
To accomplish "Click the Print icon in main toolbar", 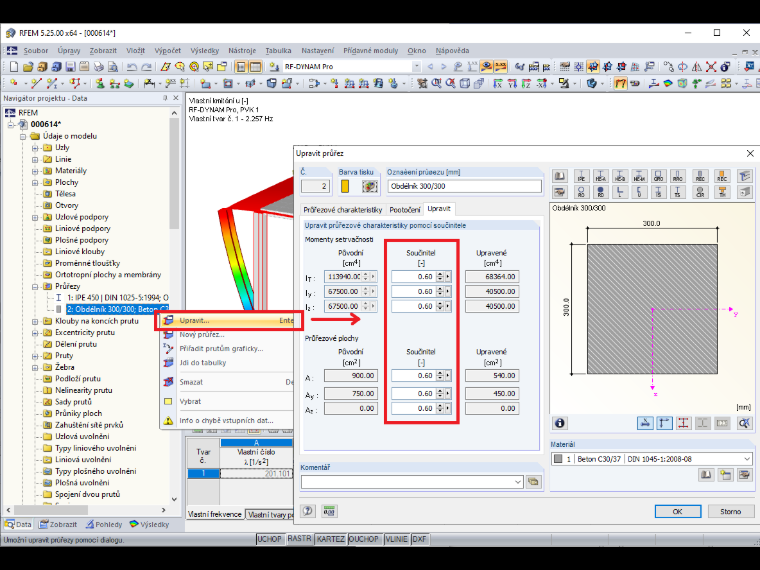I will [98, 67].
